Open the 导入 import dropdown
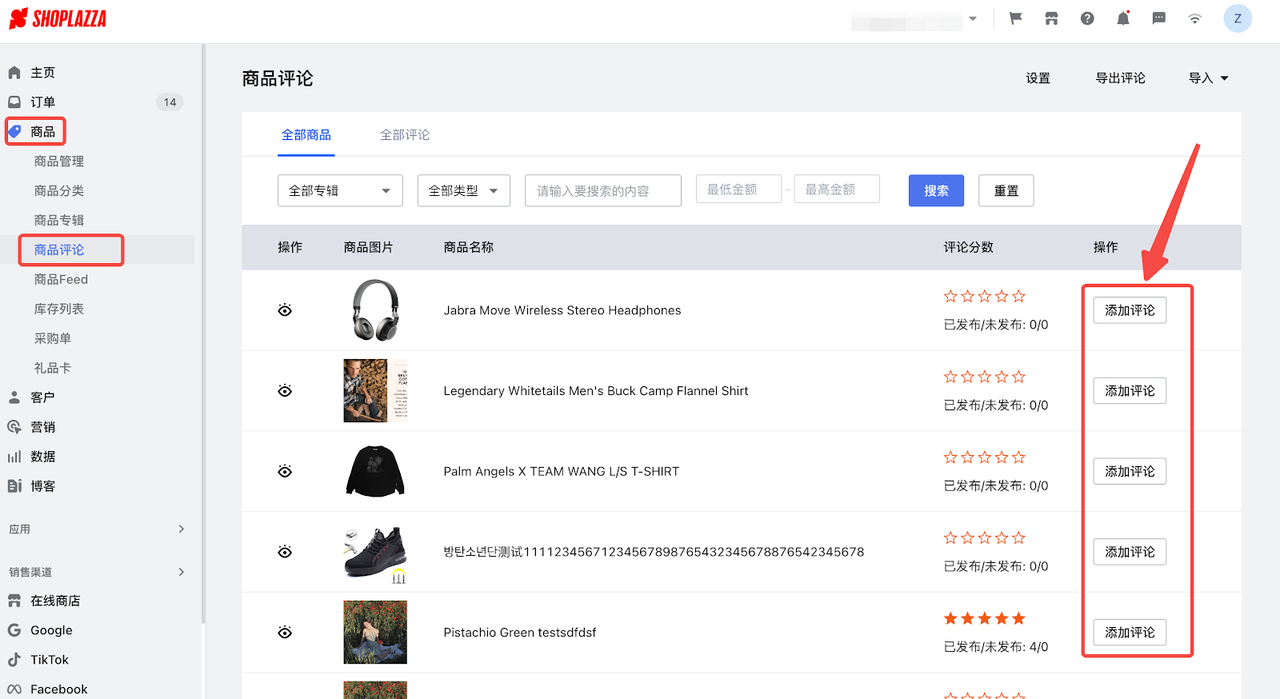This screenshot has width=1280, height=699. tap(1207, 77)
